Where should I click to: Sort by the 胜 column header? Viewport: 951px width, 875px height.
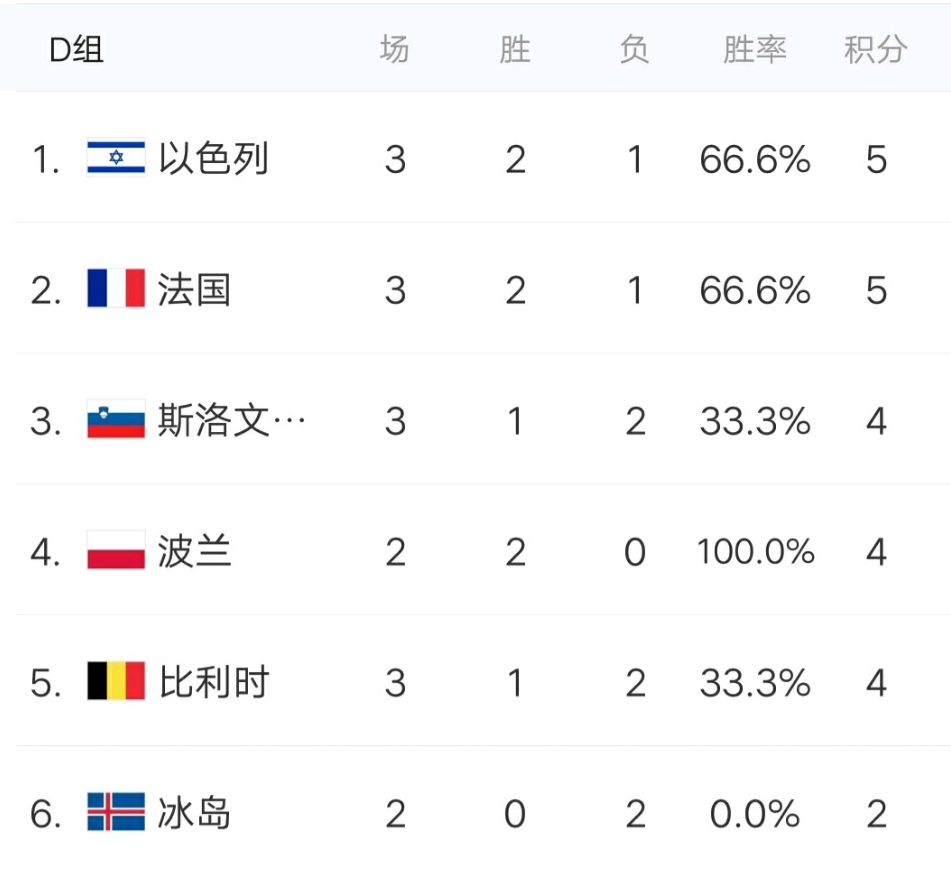point(515,49)
